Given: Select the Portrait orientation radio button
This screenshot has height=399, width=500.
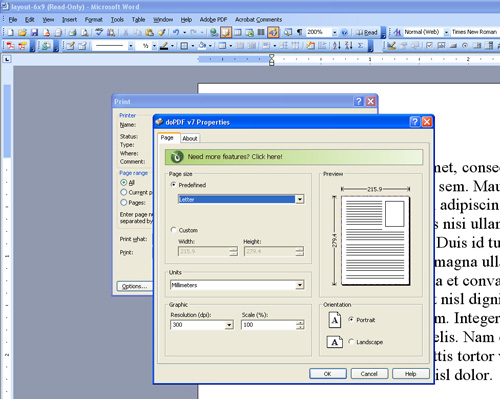Looking at the screenshot, I should (x=351, y=319).
